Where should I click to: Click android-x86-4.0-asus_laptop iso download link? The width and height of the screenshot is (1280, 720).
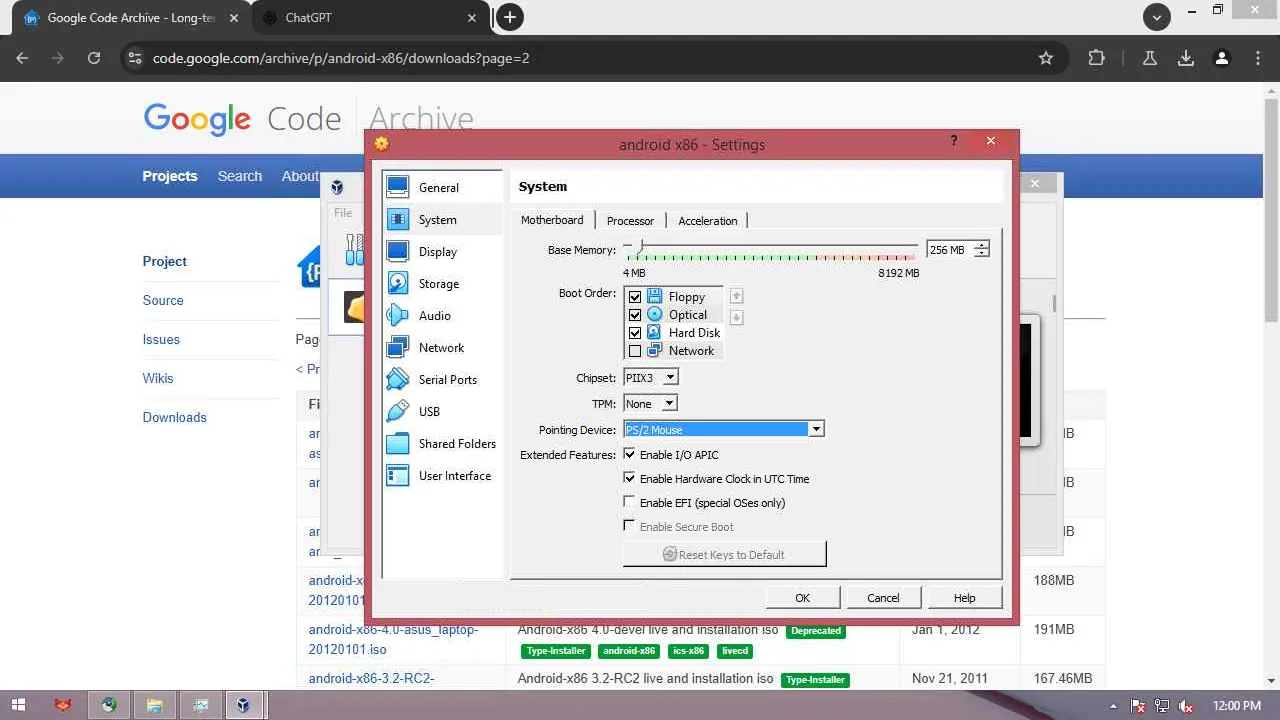coord(393,639)
